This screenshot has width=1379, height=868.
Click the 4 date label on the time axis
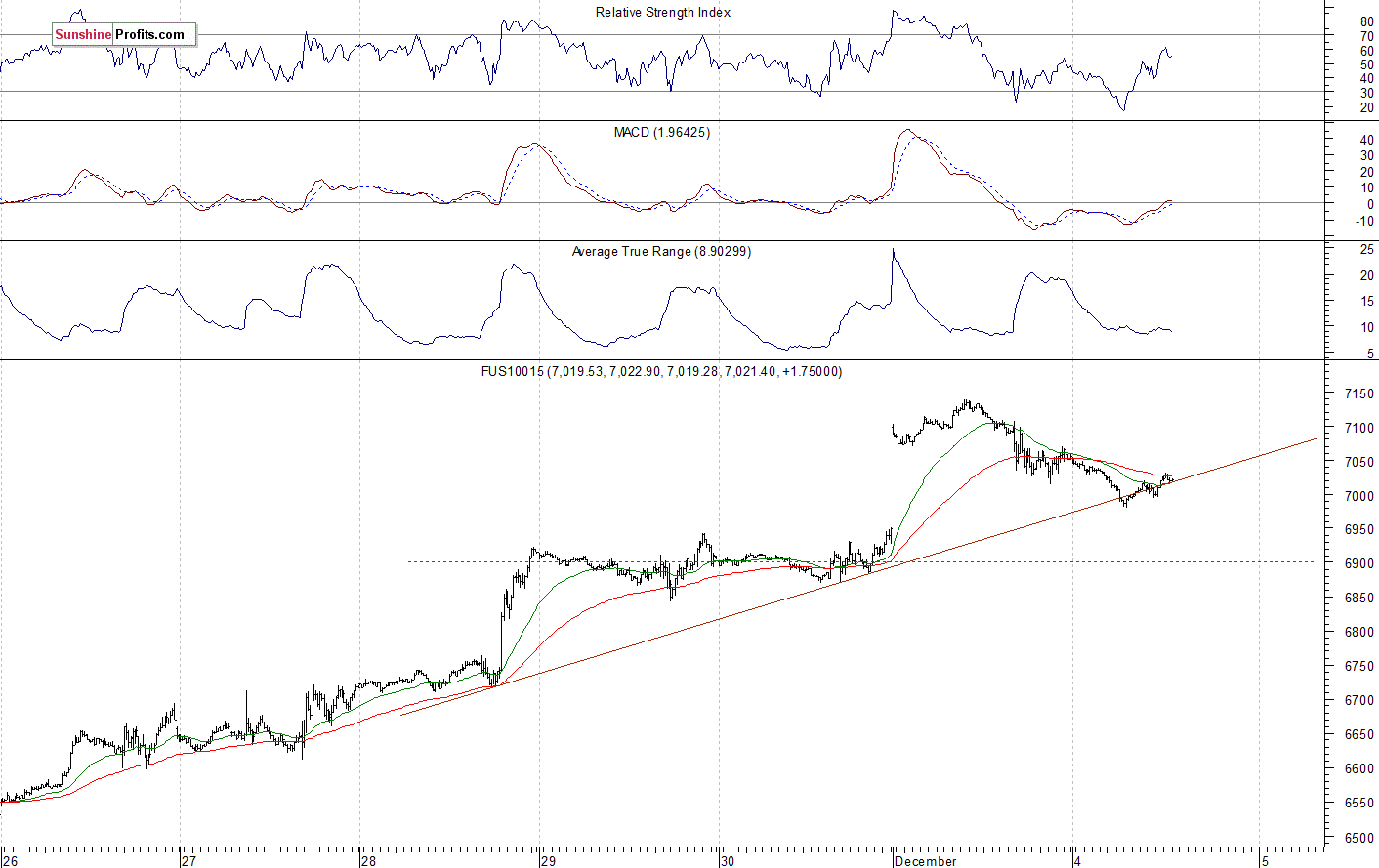1077,861
